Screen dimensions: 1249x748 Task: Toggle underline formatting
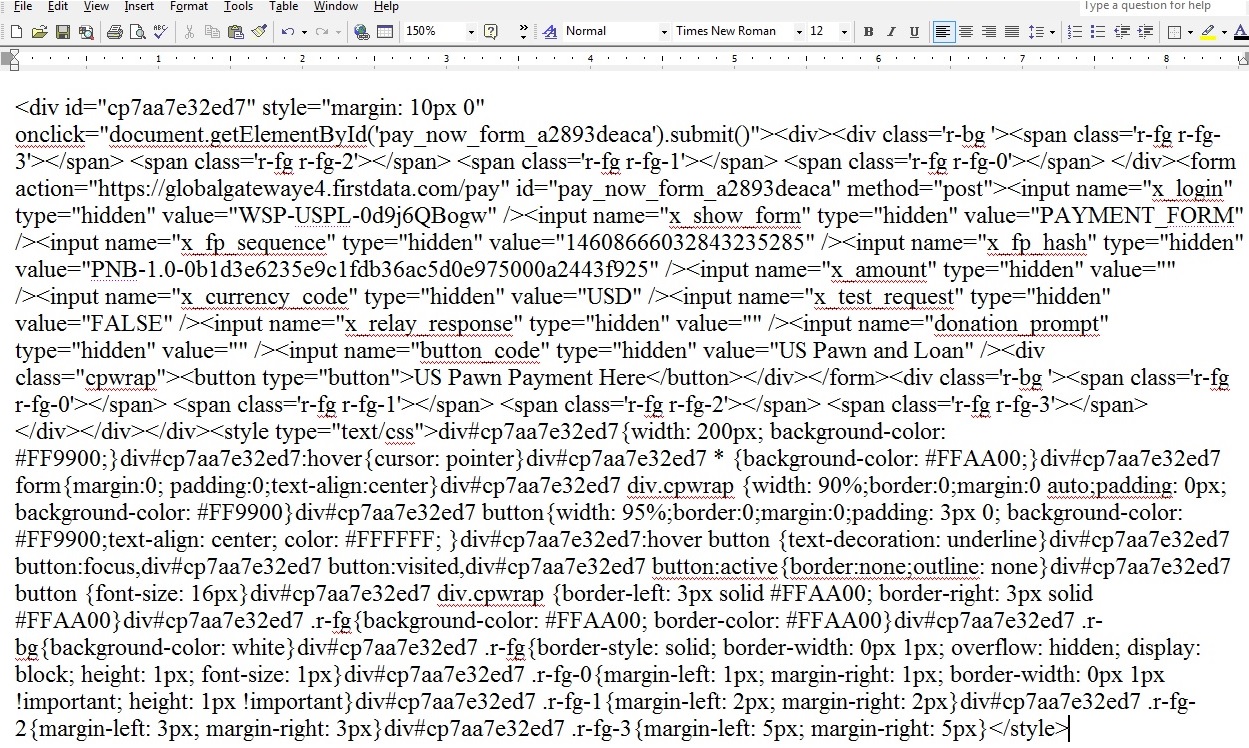click(x=914, y=32)
